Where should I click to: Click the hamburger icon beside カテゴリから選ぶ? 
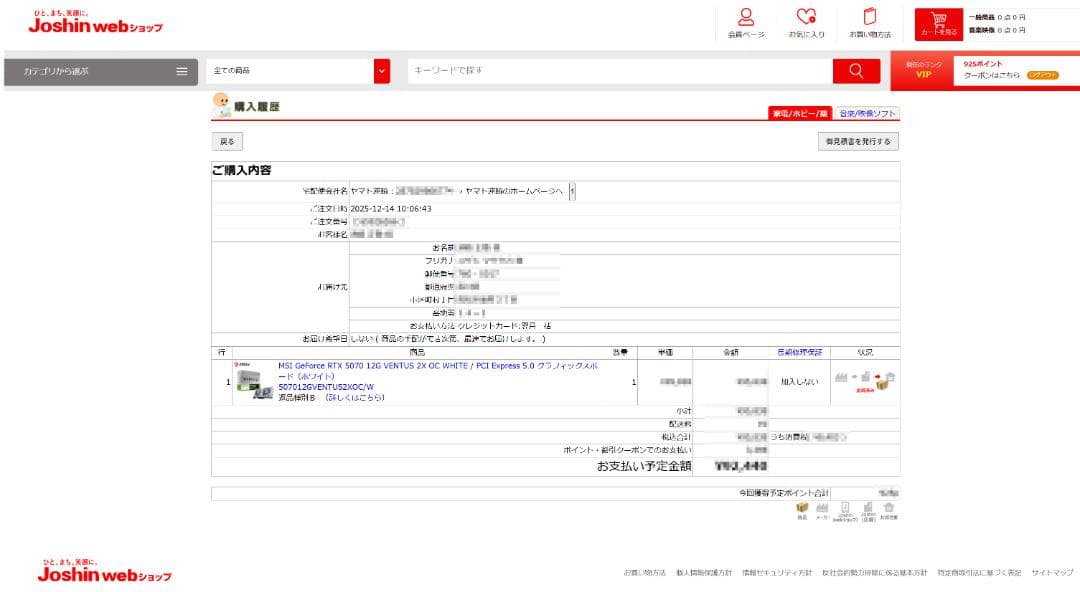point(180,71)
